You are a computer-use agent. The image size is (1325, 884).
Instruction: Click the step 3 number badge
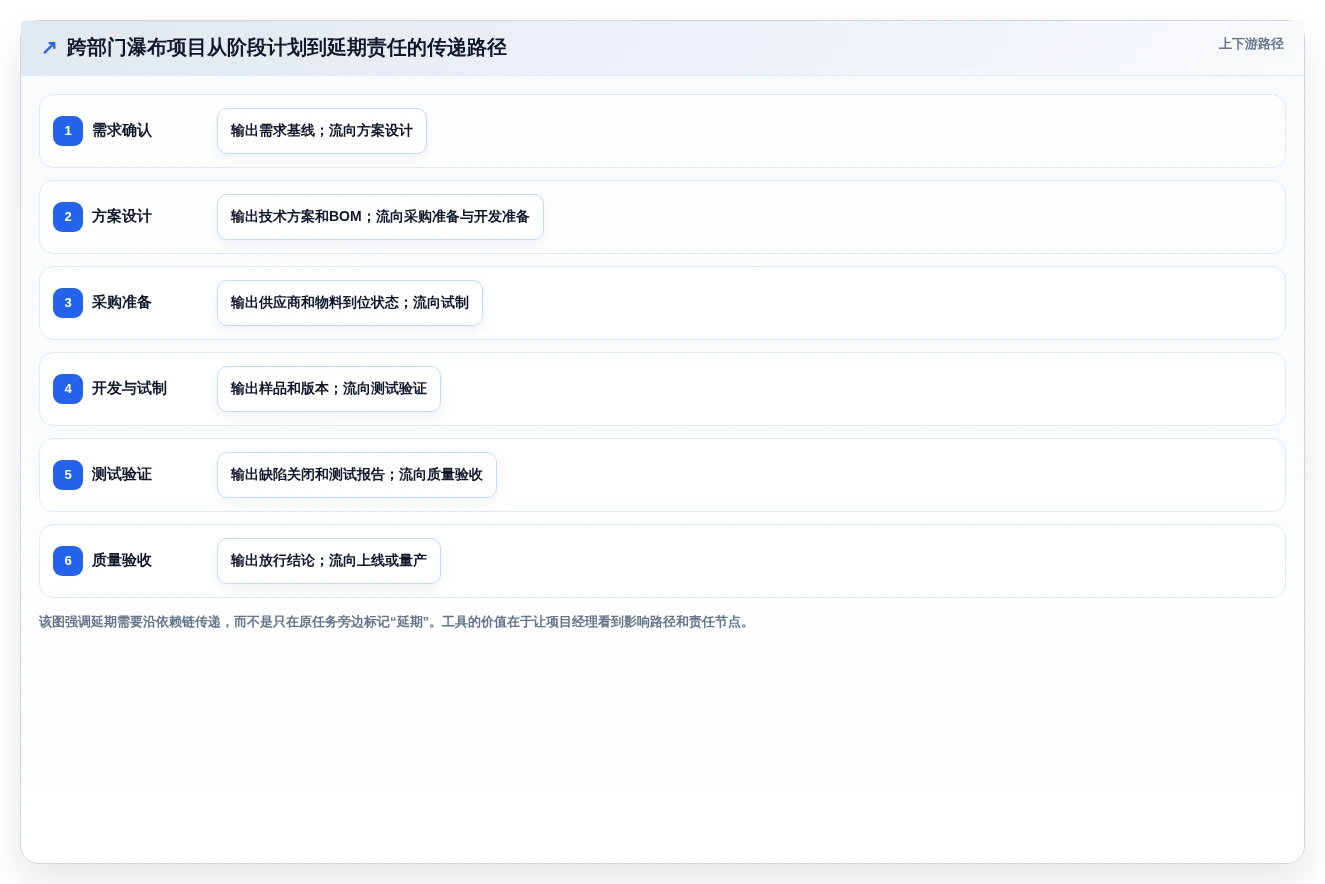pyautogui.click(x=68, y=303)
